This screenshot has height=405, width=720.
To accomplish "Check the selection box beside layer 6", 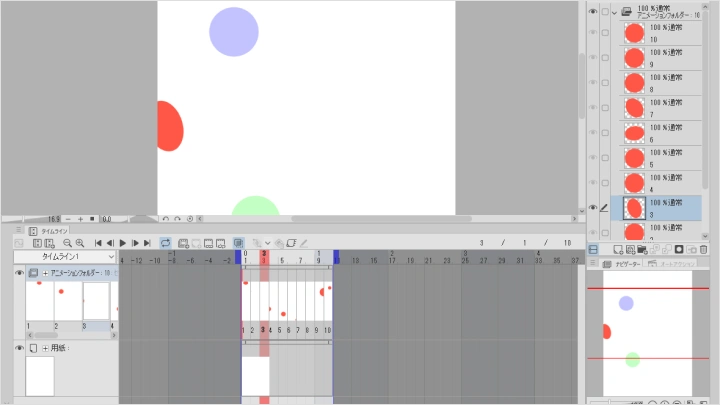I will pyautogui.click(x=605, y=133).
